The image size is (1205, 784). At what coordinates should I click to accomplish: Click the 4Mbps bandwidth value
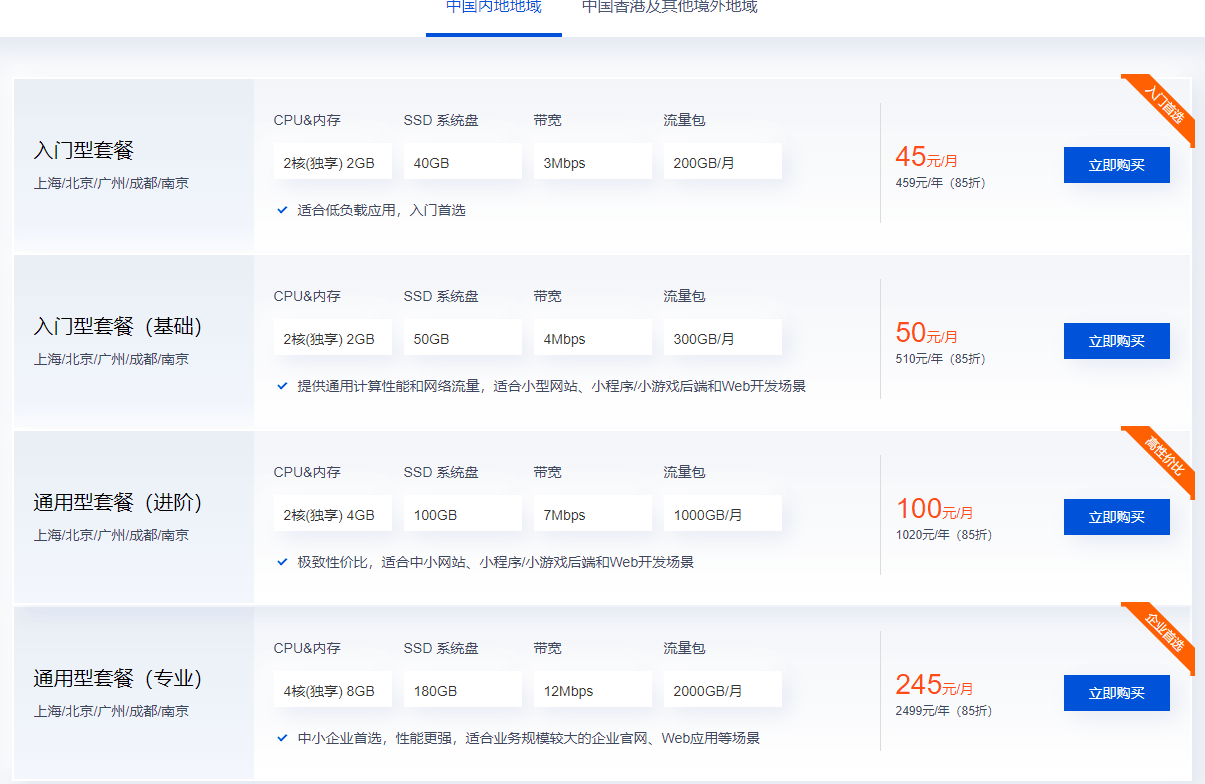[x=592, y=338]
